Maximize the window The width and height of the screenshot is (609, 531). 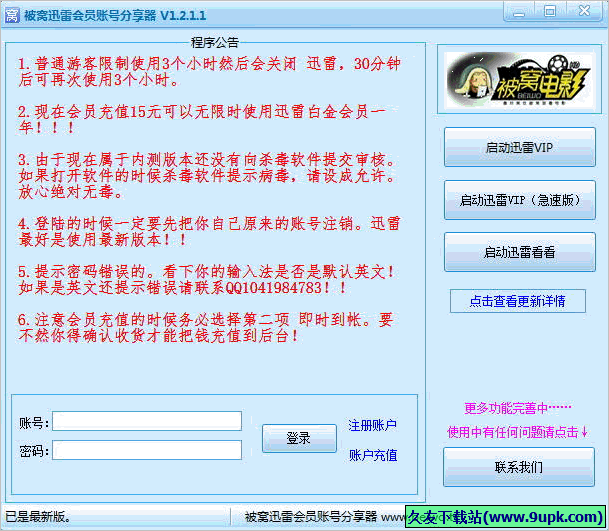[550, 12]
